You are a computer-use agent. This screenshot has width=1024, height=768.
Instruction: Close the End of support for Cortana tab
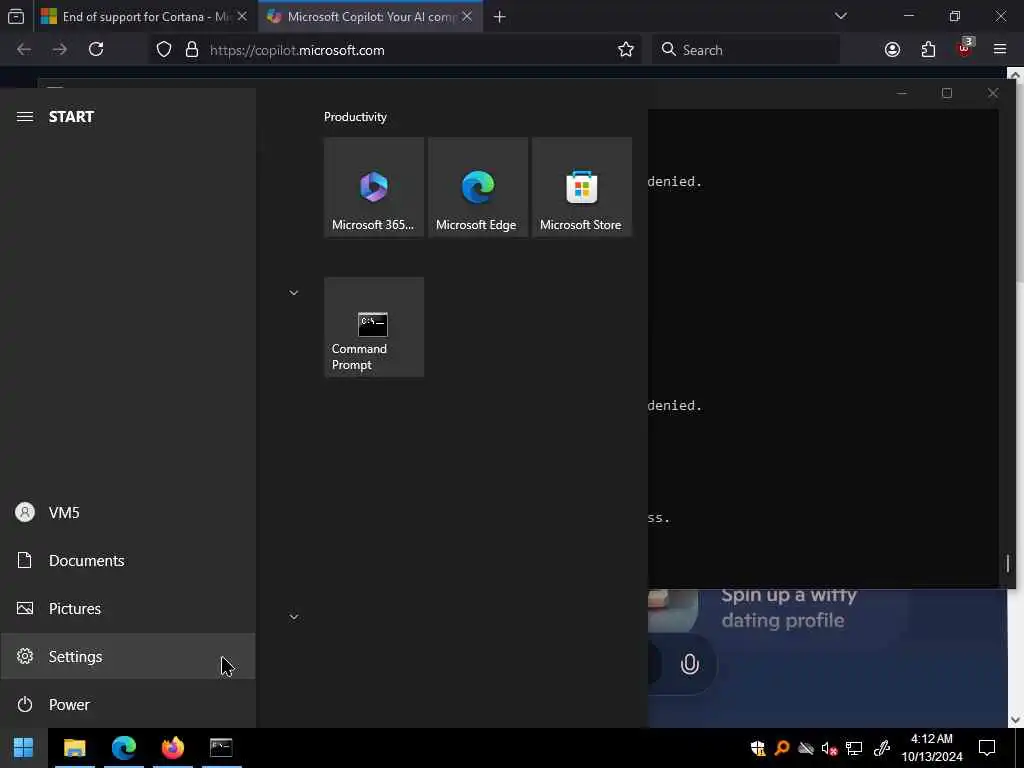[242, 16]
